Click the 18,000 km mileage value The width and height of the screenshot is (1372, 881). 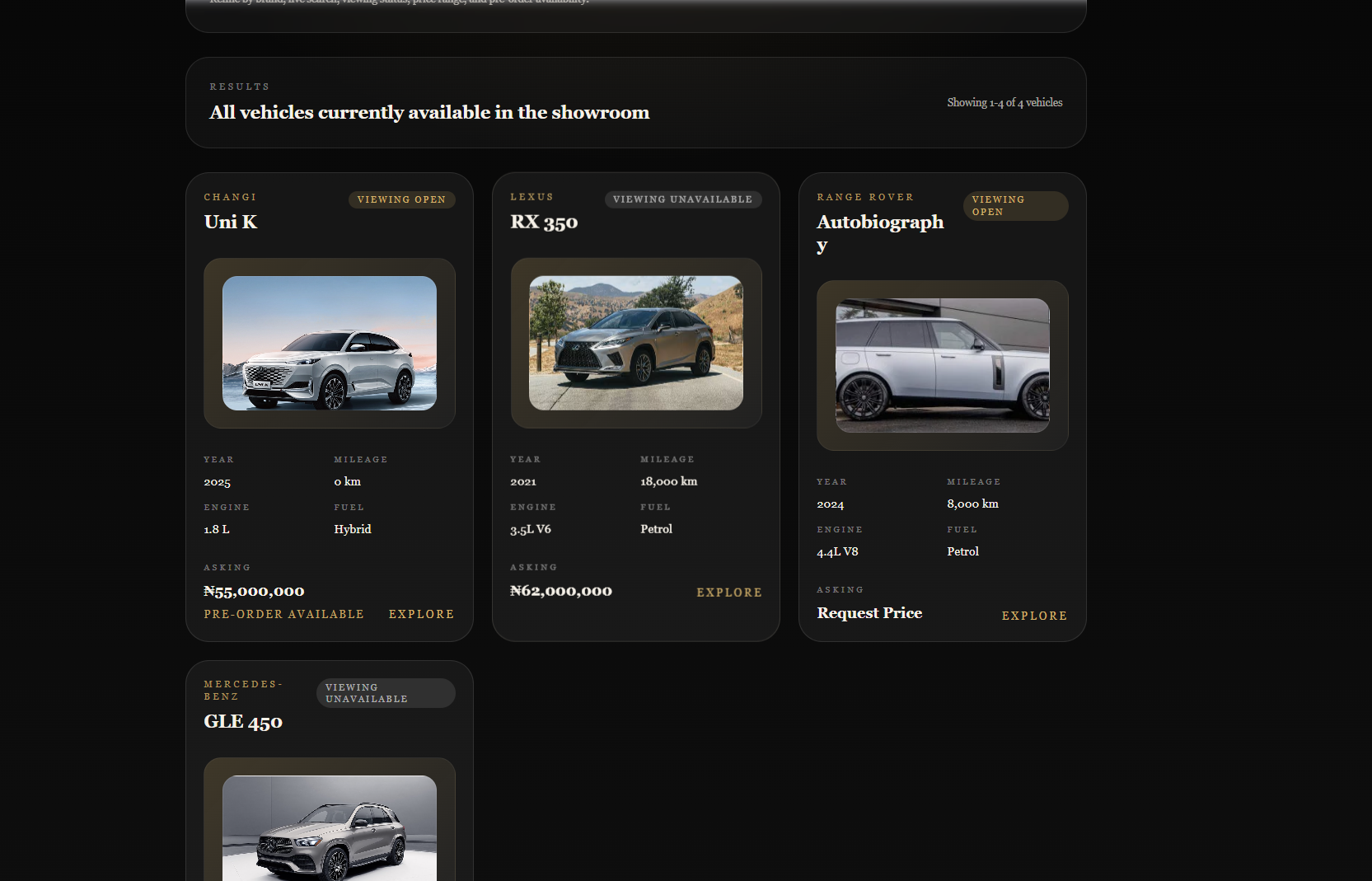(x=668, y=481)
